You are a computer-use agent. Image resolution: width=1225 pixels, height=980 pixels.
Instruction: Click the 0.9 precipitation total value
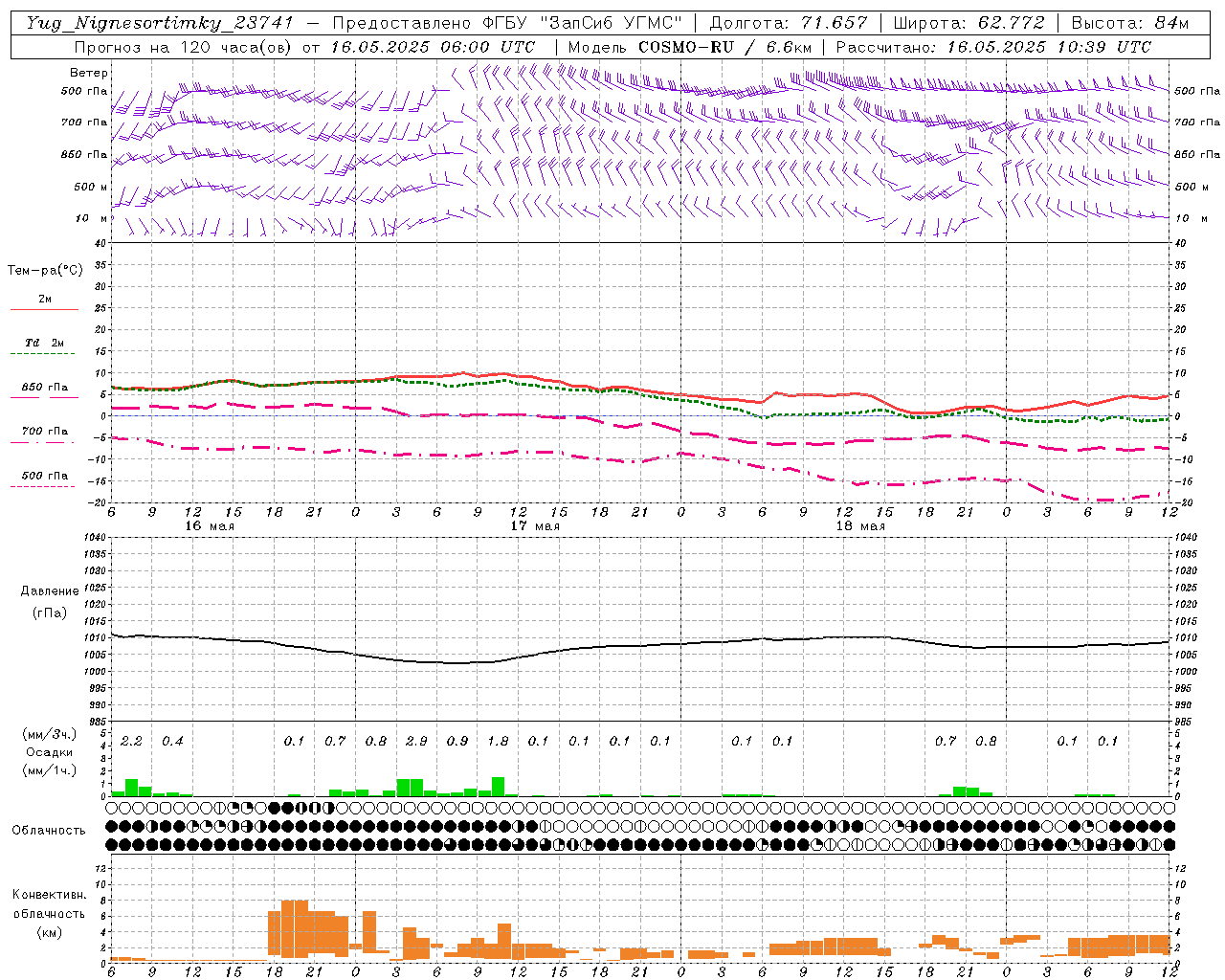pyautogui.click(x=457, y=742)
